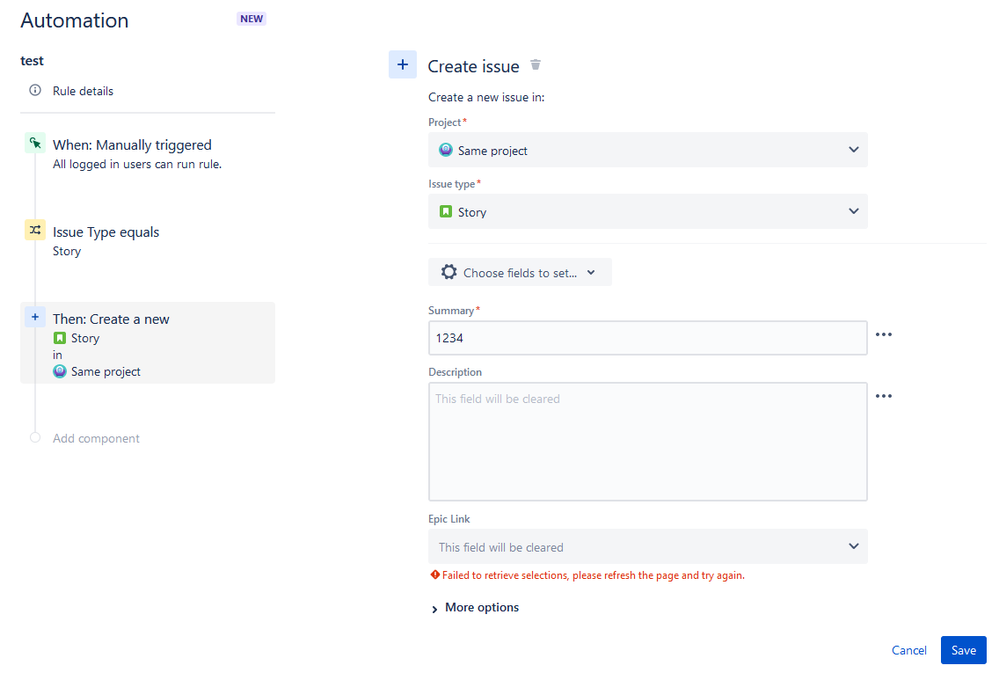Select the Then: Create a new step
Viewport: 999px width, 682px height.
pos(148,343)
